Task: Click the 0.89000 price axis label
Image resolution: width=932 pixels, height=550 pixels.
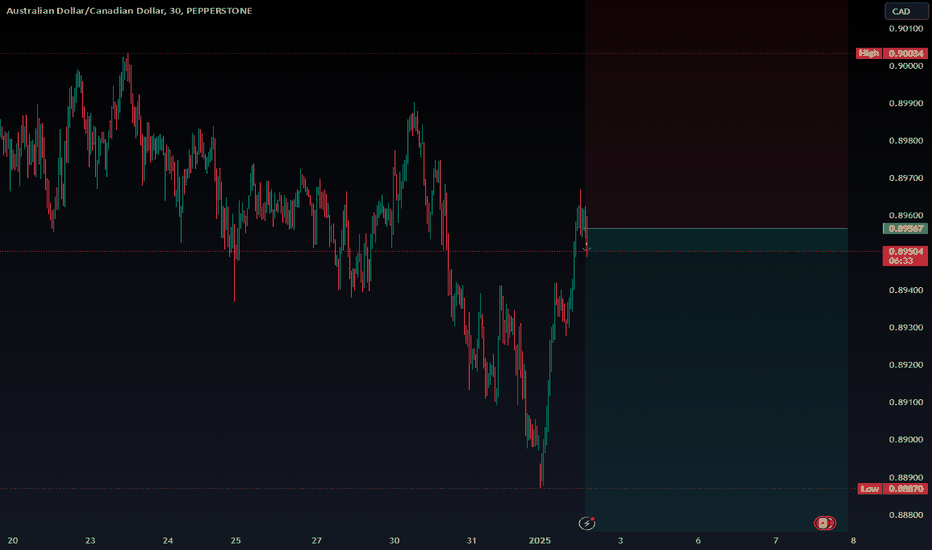Action: pyautogui.click(x=906, y=440)
